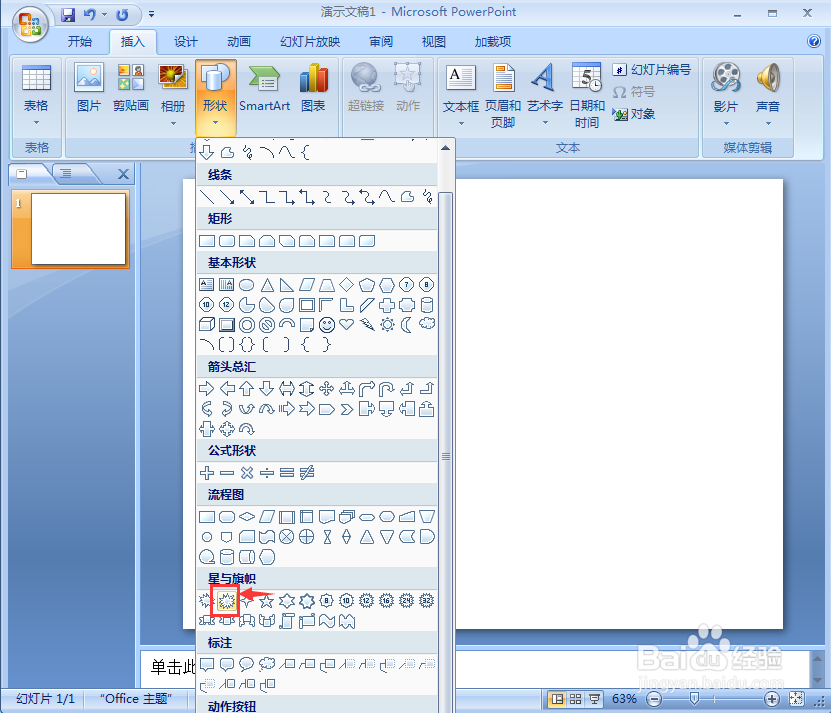This screenshot has width=831, height=713.
Task: Select the heart shape
Action: tap(347, 324)
